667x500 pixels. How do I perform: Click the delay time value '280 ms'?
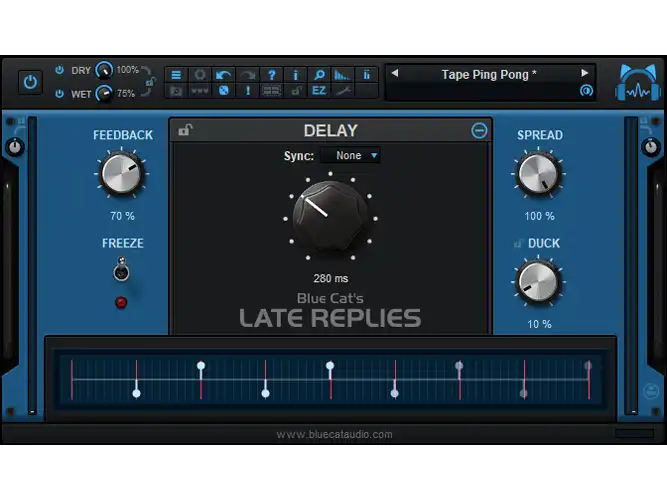(x=331, y=279)
